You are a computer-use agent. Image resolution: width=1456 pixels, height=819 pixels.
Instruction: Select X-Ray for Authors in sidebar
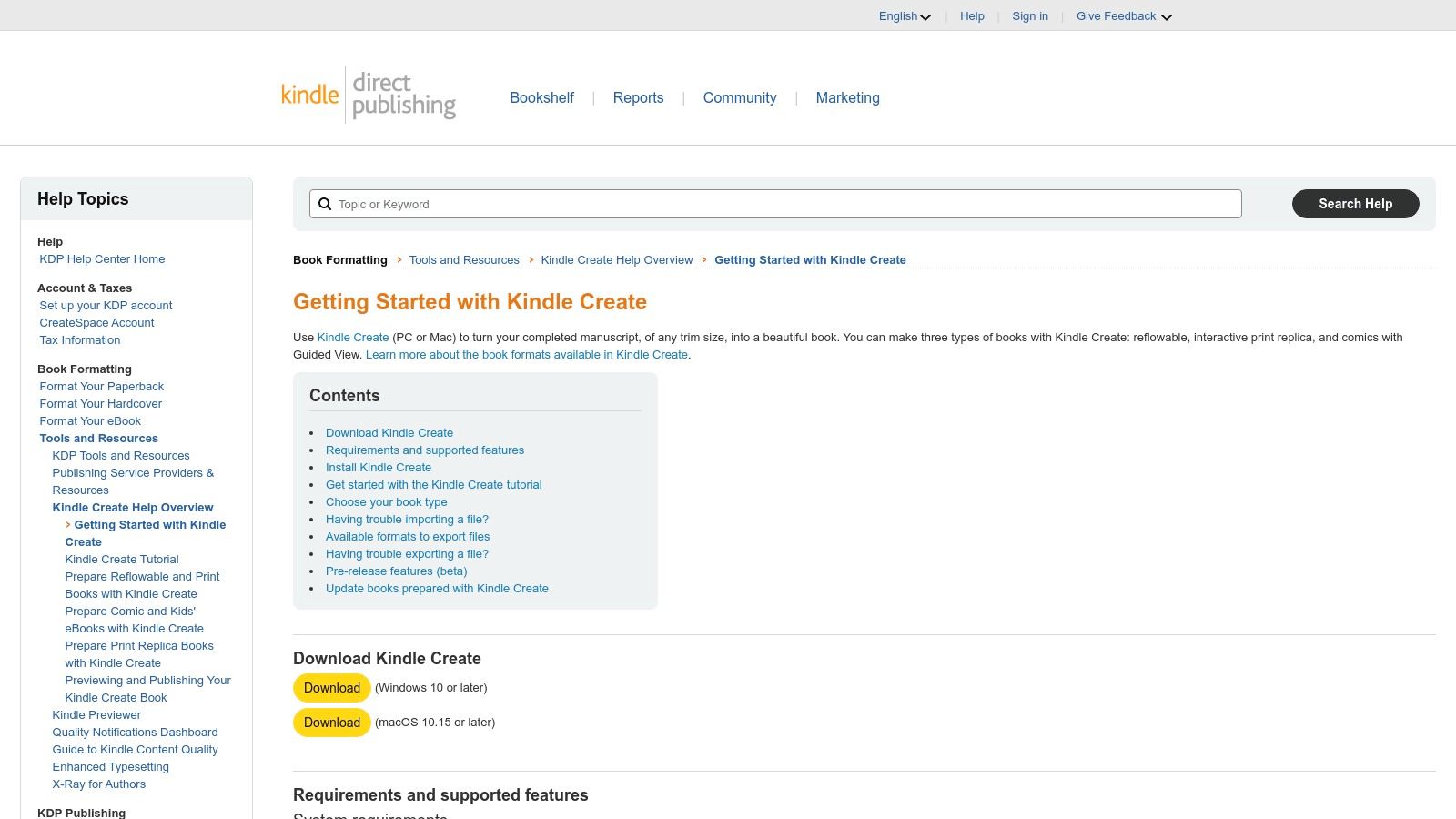[x=98, y=784]
